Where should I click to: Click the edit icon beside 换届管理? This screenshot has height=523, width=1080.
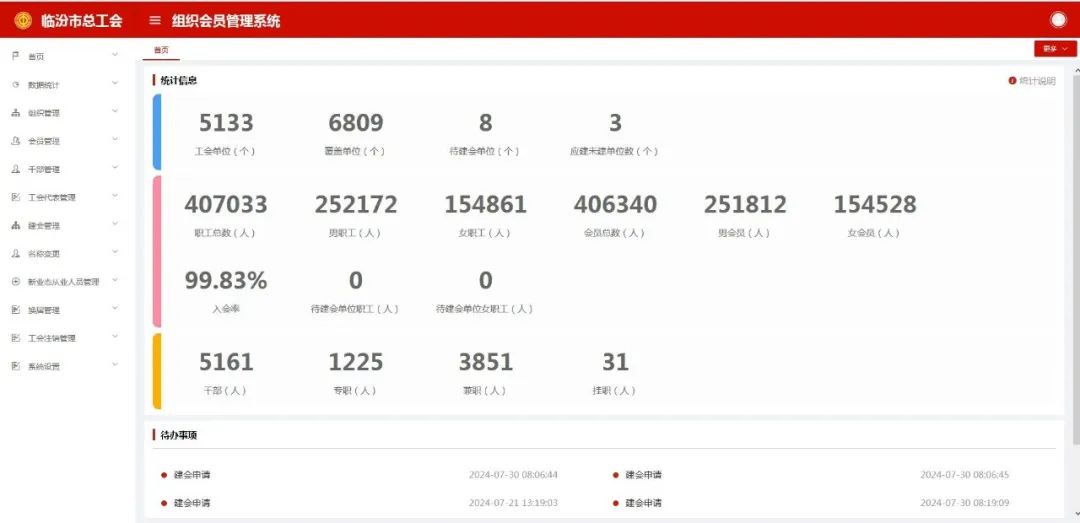pyautogui.click(x=16, y=309)
